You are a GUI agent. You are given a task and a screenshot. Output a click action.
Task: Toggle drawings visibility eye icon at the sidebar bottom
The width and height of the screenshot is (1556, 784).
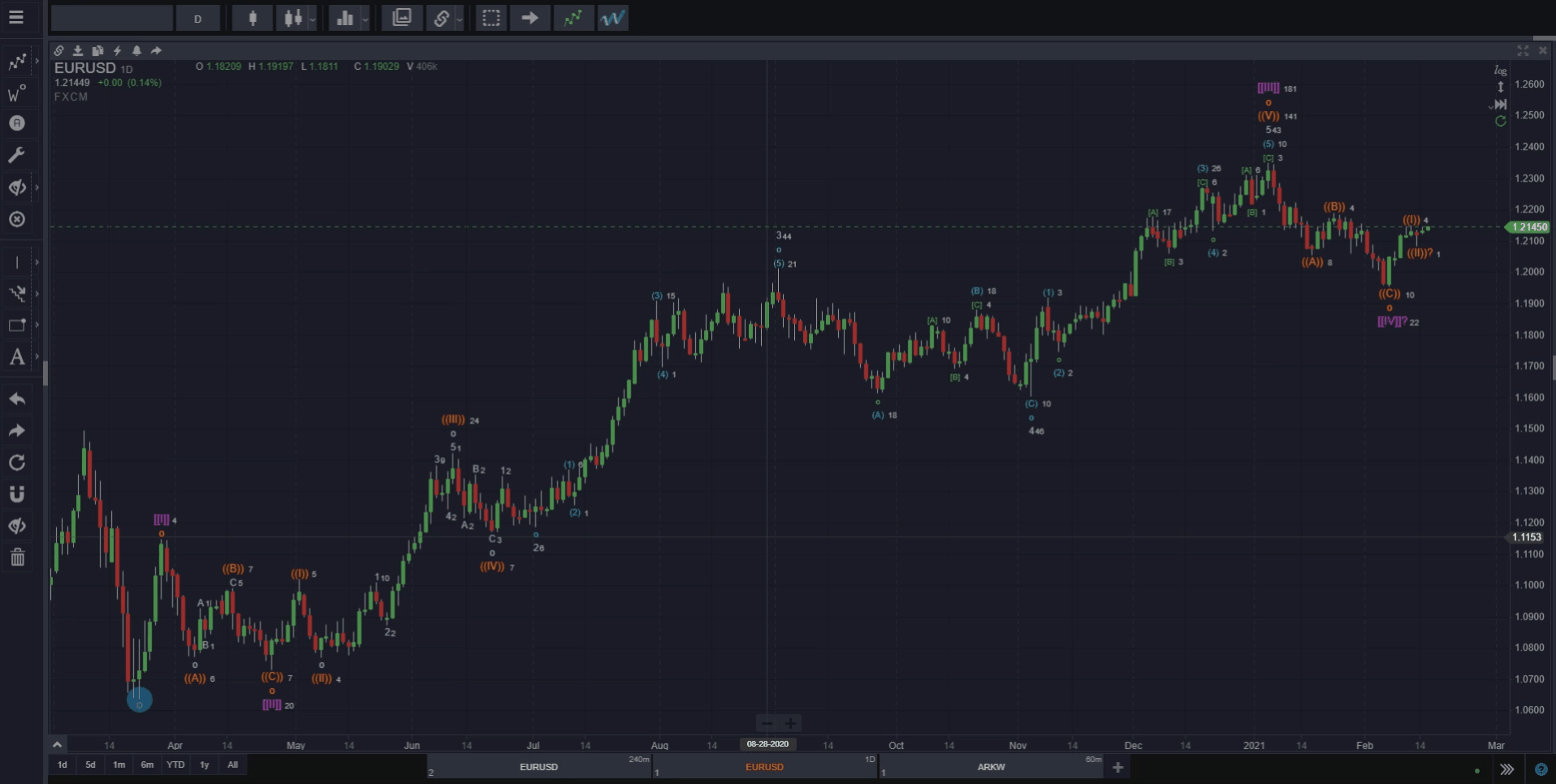[x=17, y=526]
